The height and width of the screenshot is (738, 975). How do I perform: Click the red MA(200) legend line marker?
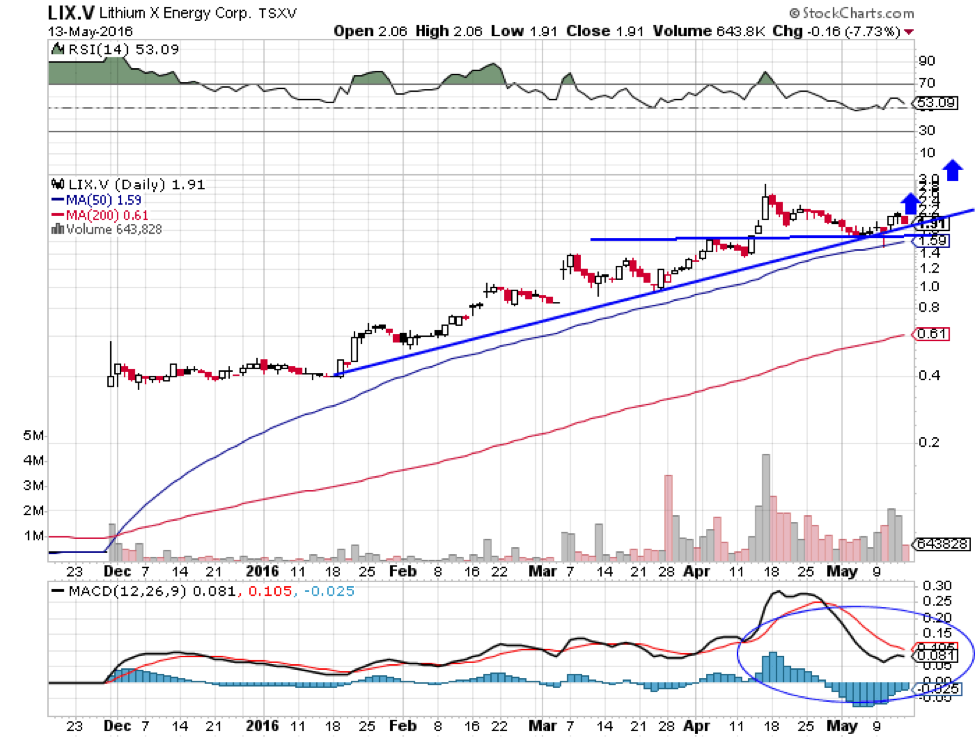pyautogui.click(x=57, y=215)
